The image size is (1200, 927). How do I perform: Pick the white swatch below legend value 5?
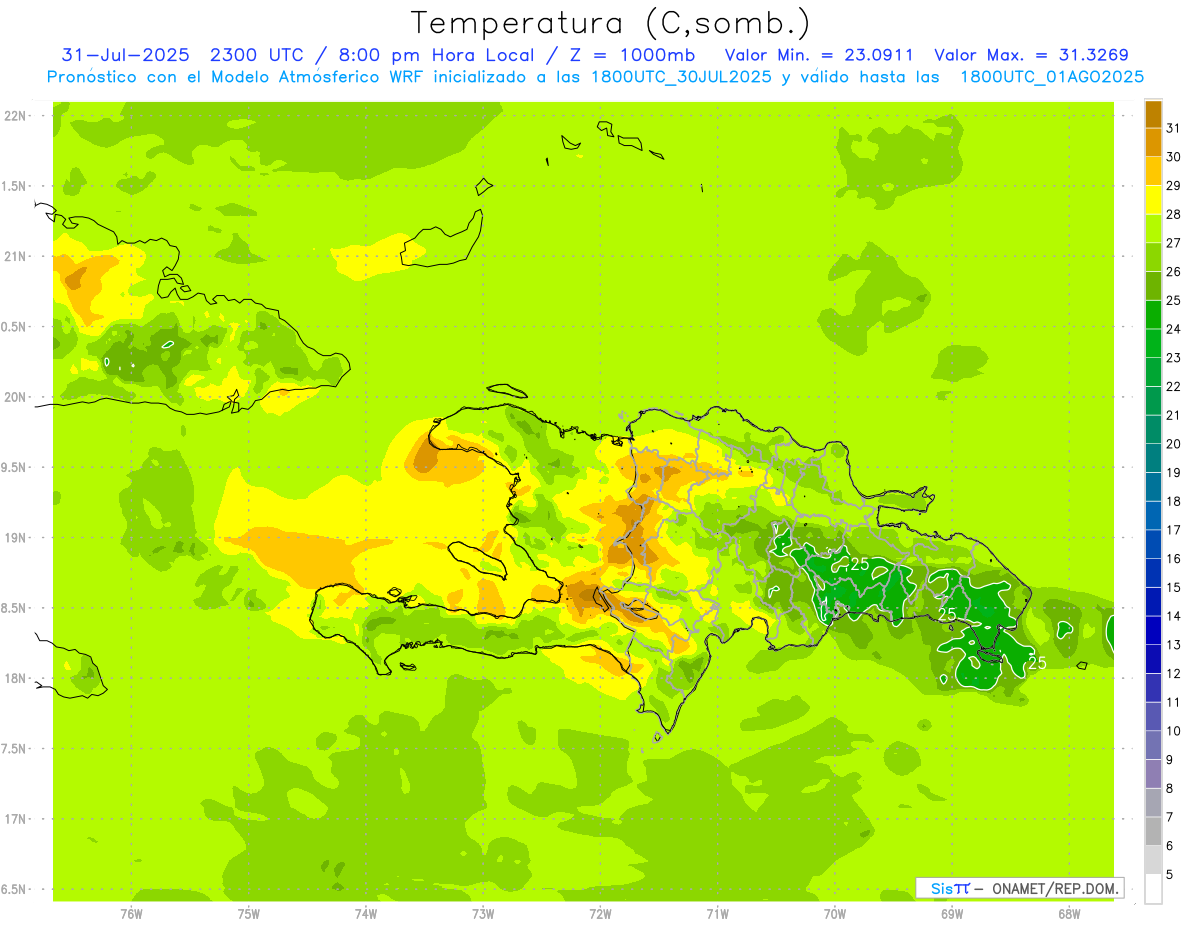pyautogui.click(x=1153, y=889)
